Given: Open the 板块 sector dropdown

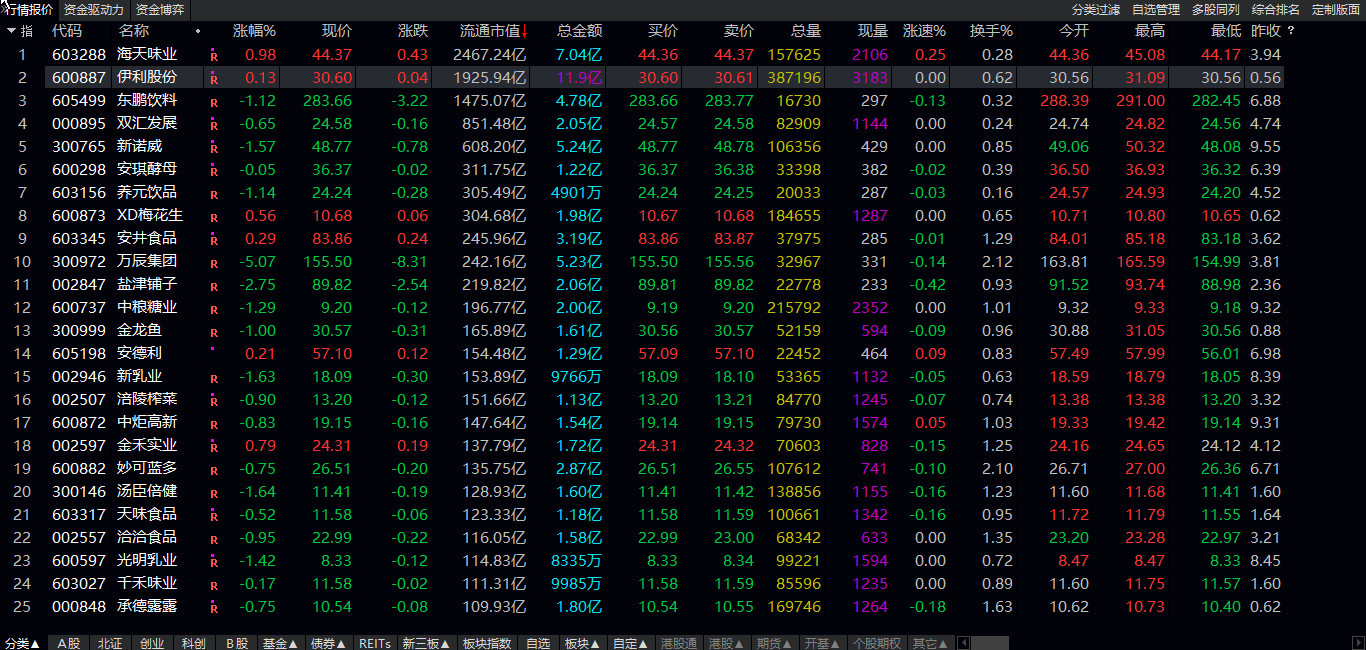Looking at the screenshot, I should tap(583, 643).
